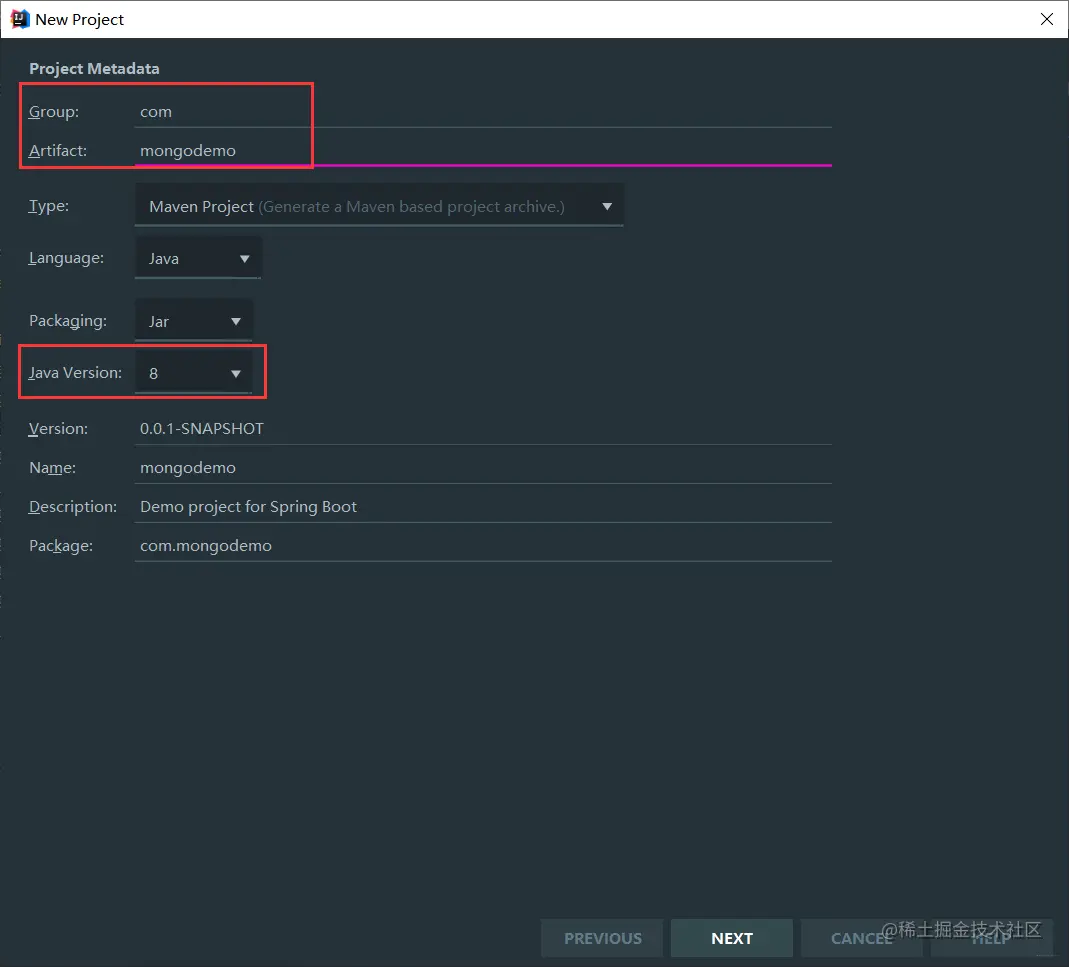Click the Language label
This screenshot has width=1069, height=967.
pyautogui.click(x=66, y=258)
